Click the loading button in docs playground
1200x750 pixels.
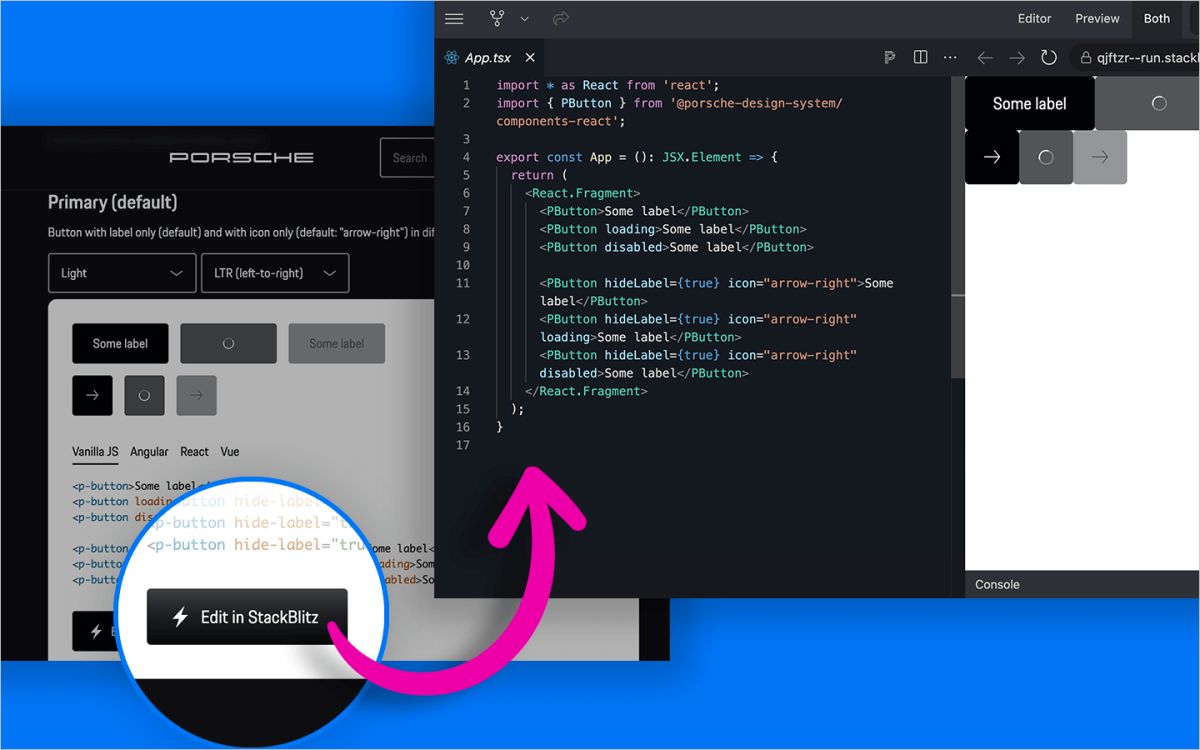228,343
